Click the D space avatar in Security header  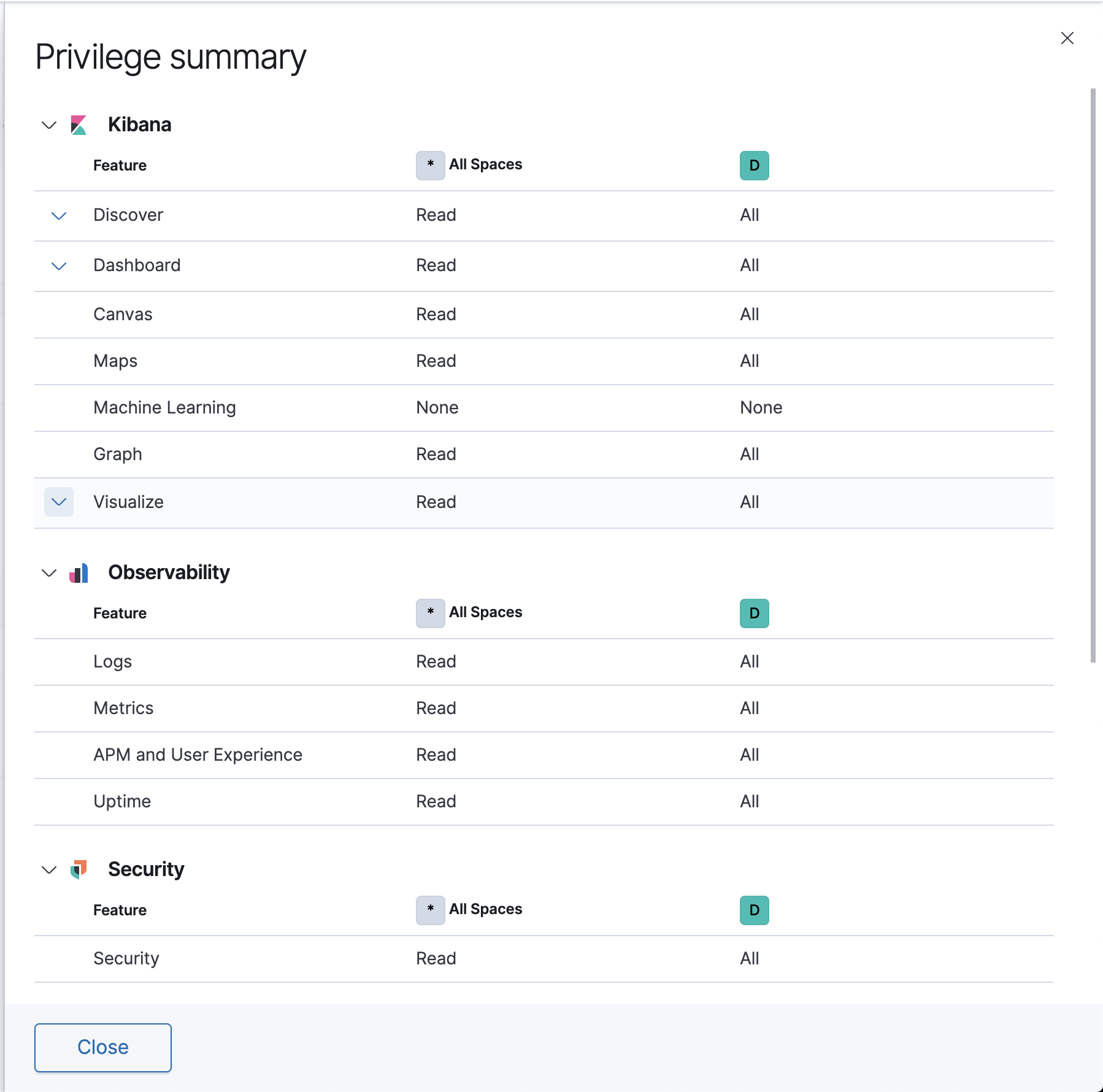754,910
